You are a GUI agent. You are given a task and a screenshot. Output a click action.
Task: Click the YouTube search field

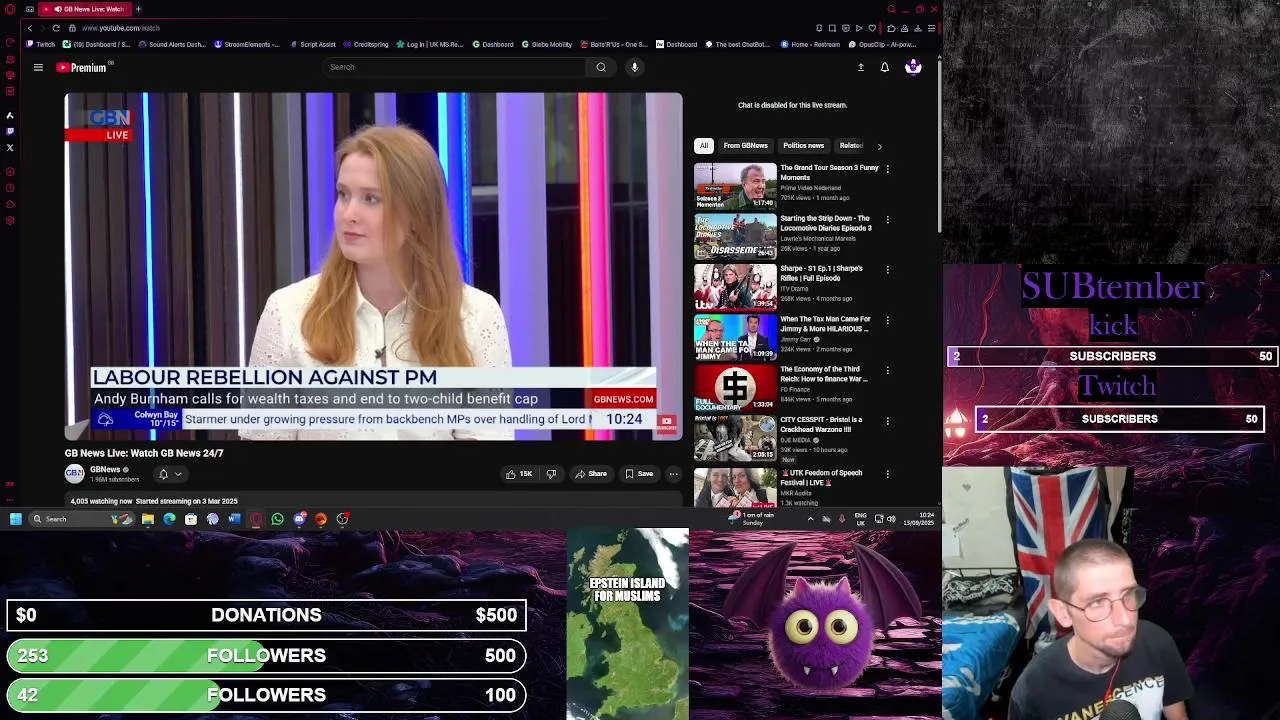point(455,67)
